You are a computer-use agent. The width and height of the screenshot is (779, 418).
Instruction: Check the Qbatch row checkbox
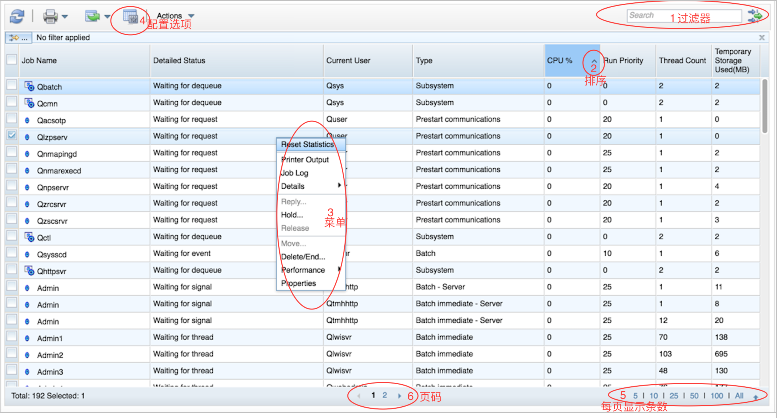(x=11, y=86)
